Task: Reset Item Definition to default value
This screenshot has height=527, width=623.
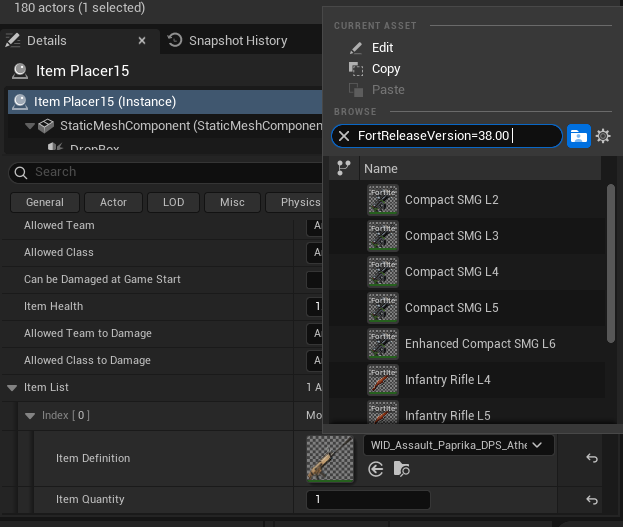Action: click(592, 458)
